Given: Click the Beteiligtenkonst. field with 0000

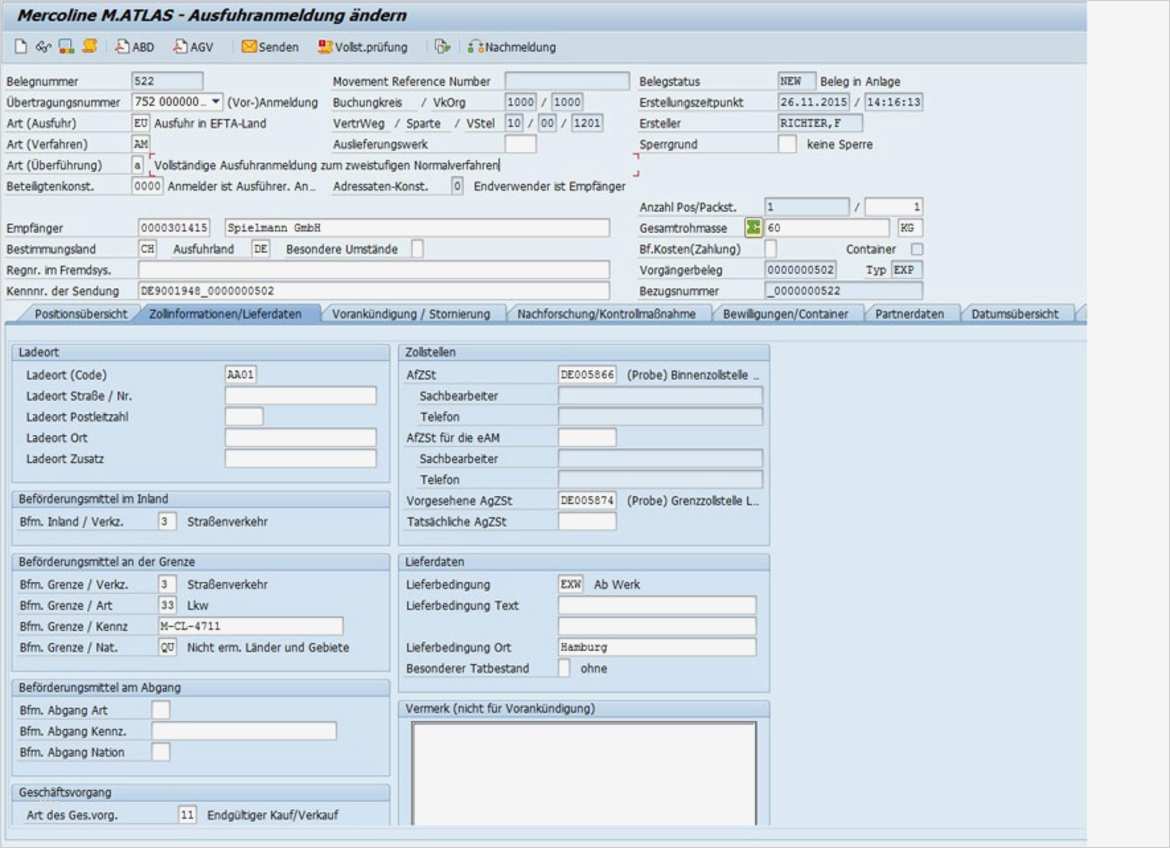Looking at the screenshot, I should 147,186.
